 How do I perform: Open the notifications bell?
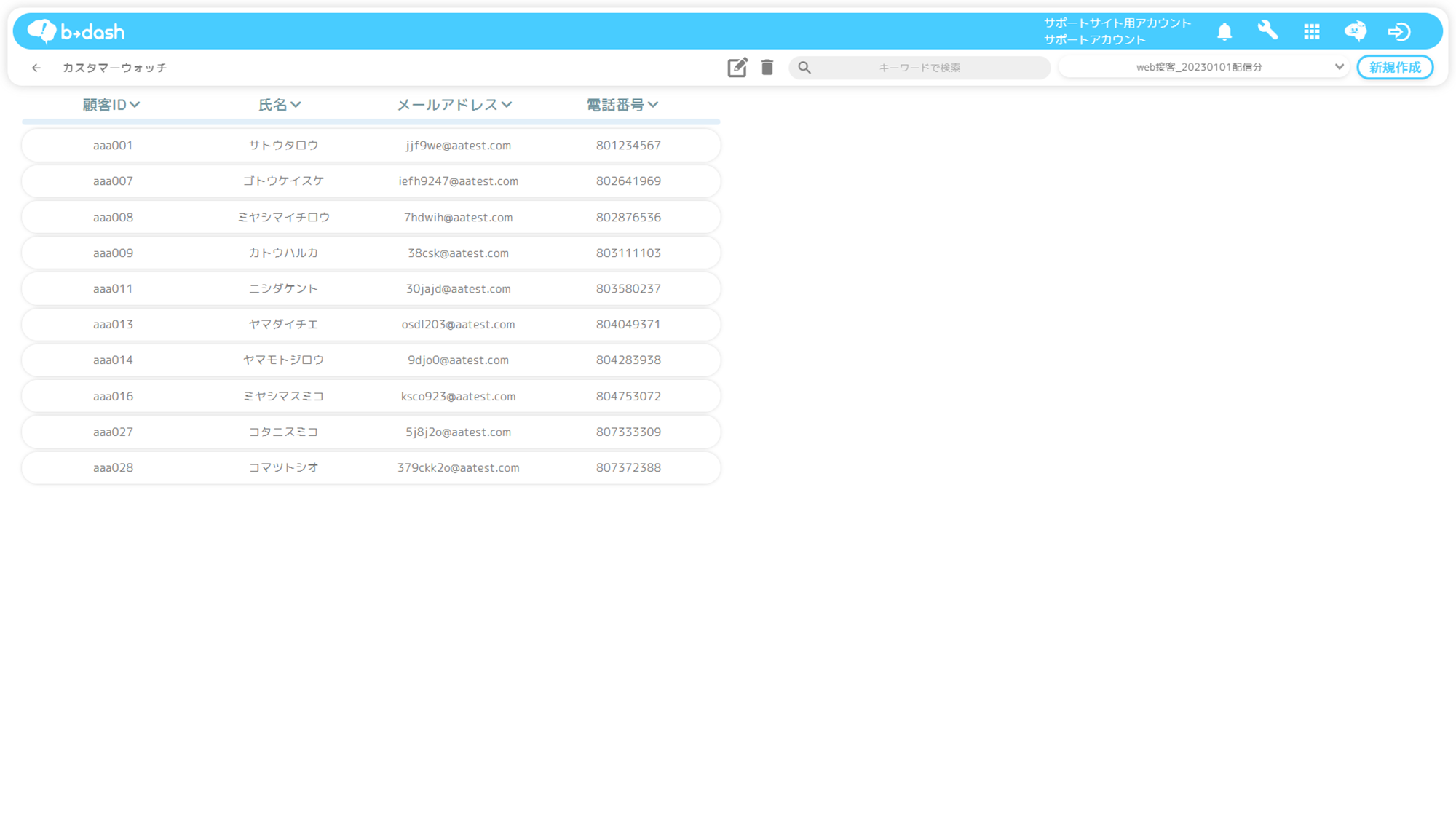[1224, 31]
